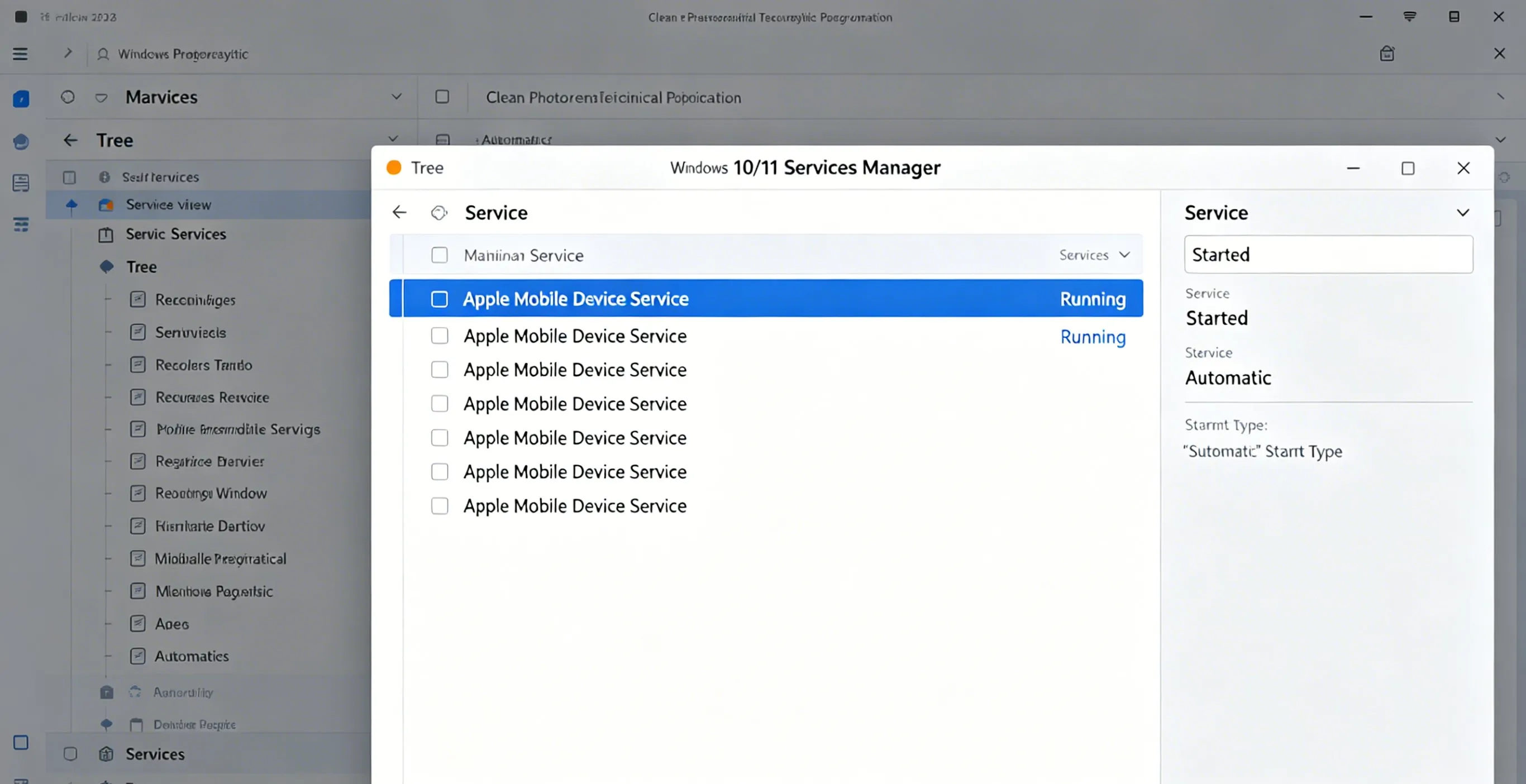Click the icon before Recolers Tando
The image size is (1526, 784).
[x=137, y=364]
